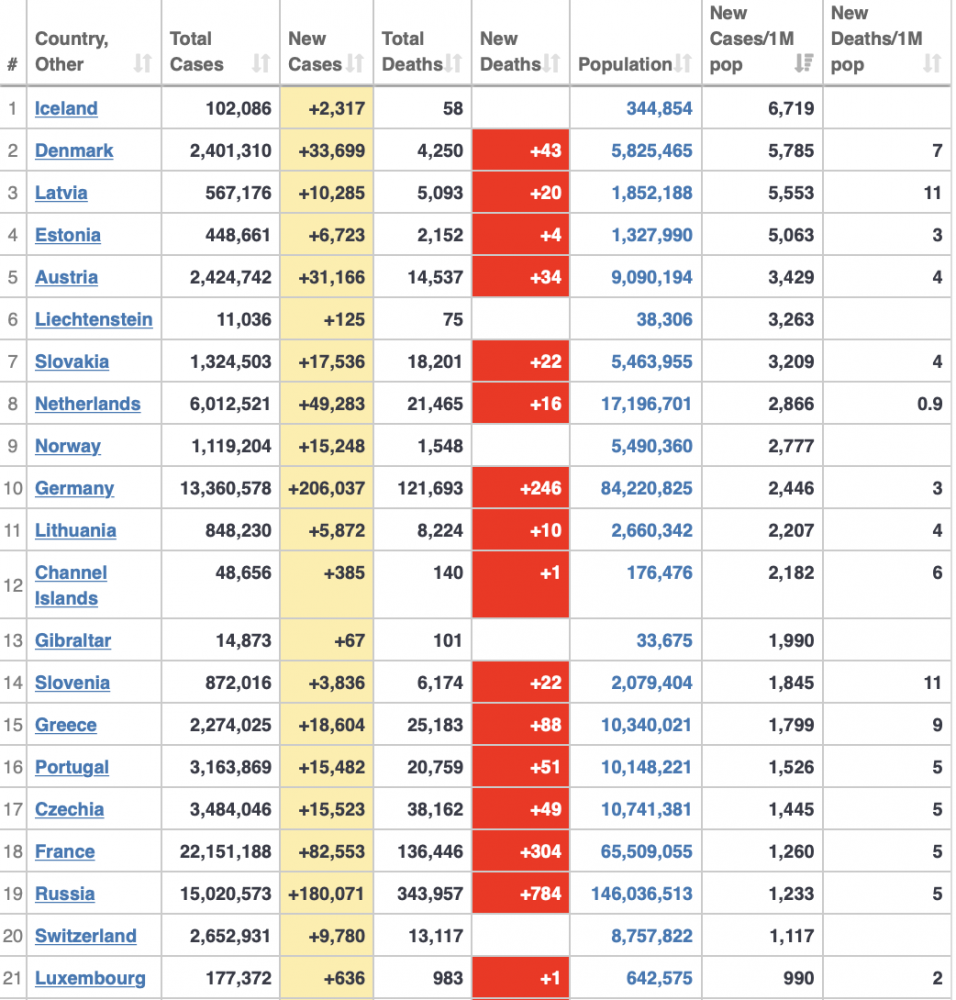The width and height of the screenshot is (956, 1000).
Task: Sort table by Total Deaths icon
Action: tap(453, 63)
